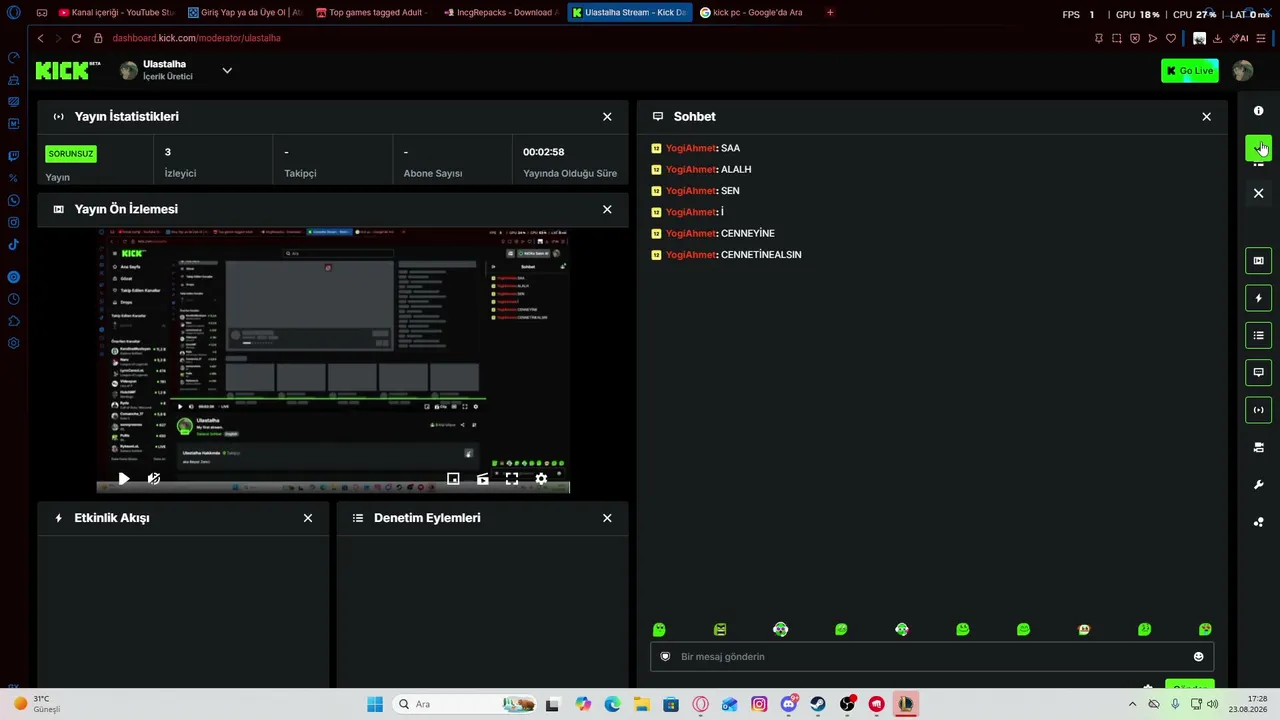Go back with the browser back arrow
This screenshot has width=1280, height=720.
[40, 38]
